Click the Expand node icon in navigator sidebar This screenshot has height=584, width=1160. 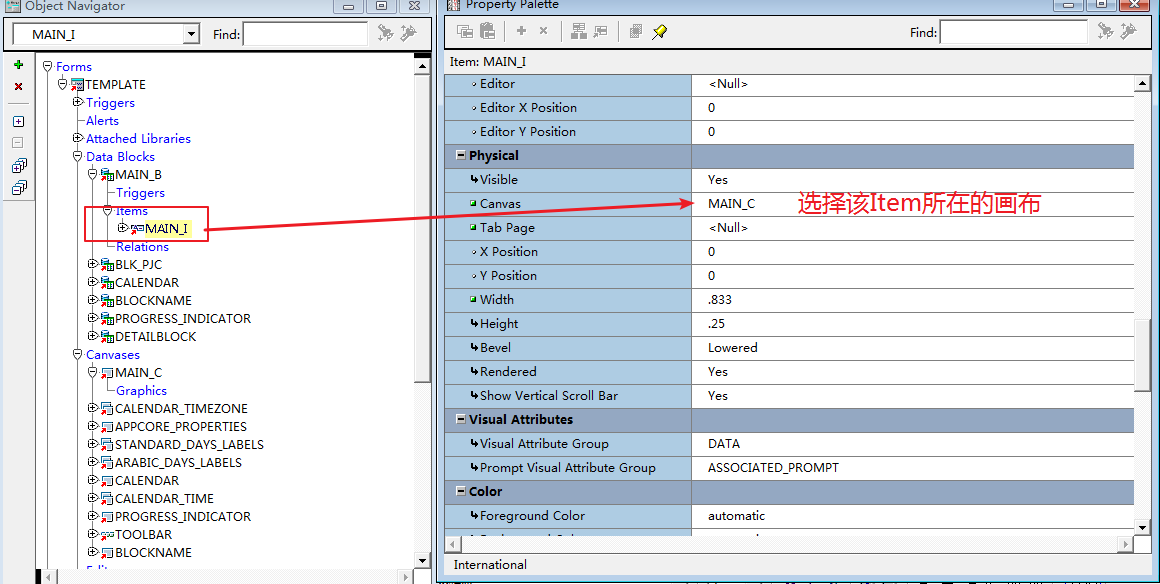pyautogui.click(x=18, y=121)
